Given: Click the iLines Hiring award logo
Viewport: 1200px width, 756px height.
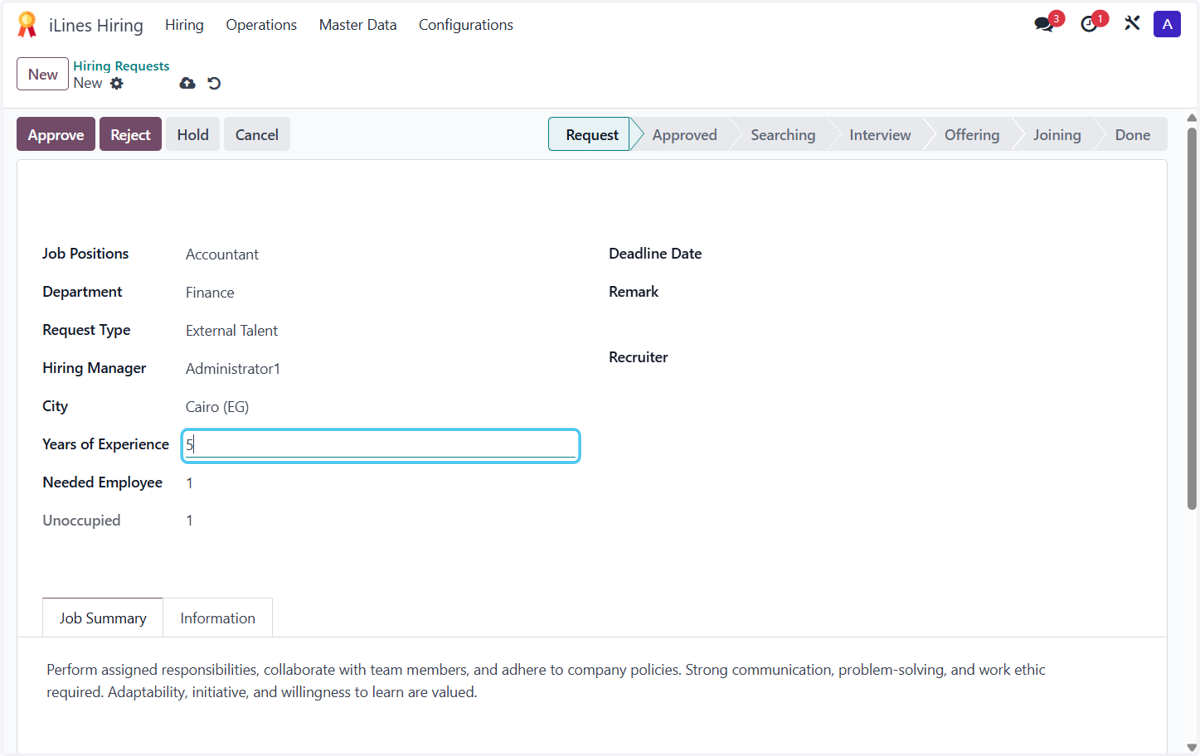Looking at the screenshot, I should pyautogui.click(x=27, y=25).
